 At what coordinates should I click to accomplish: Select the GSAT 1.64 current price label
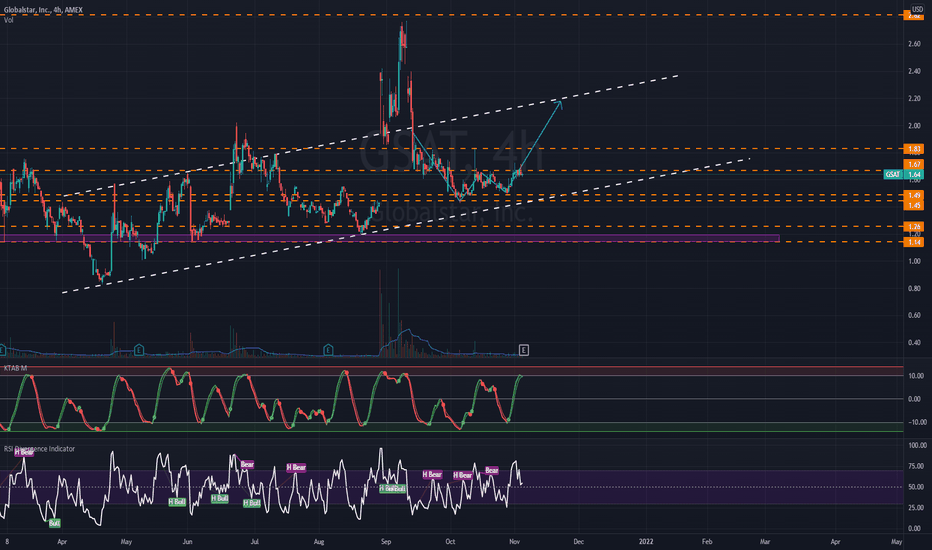tap(903, 174)
